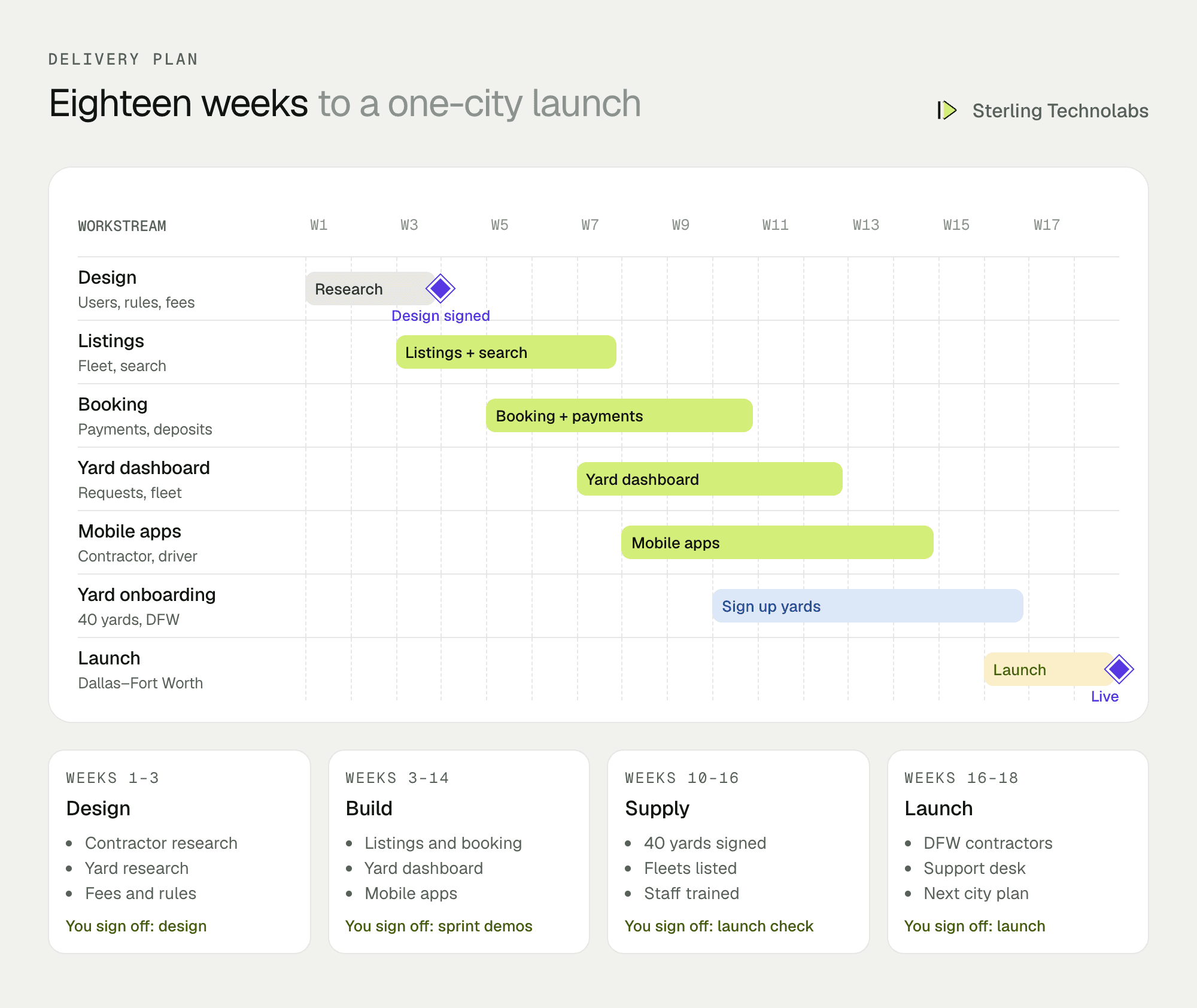The image size is (1197, 1008).
Task: Click the W3 week column header
Action: (x=409, y=225)
